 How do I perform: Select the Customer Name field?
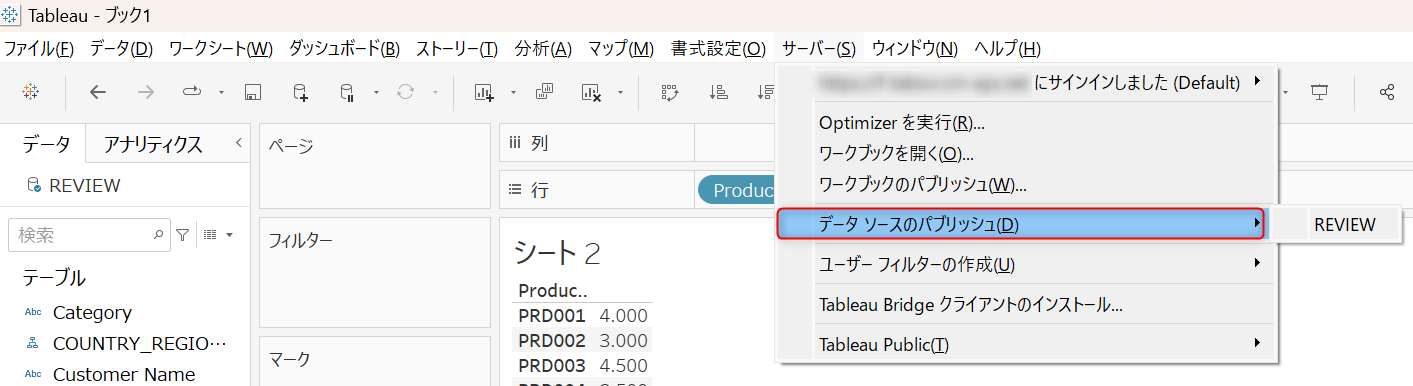(124, 375)
